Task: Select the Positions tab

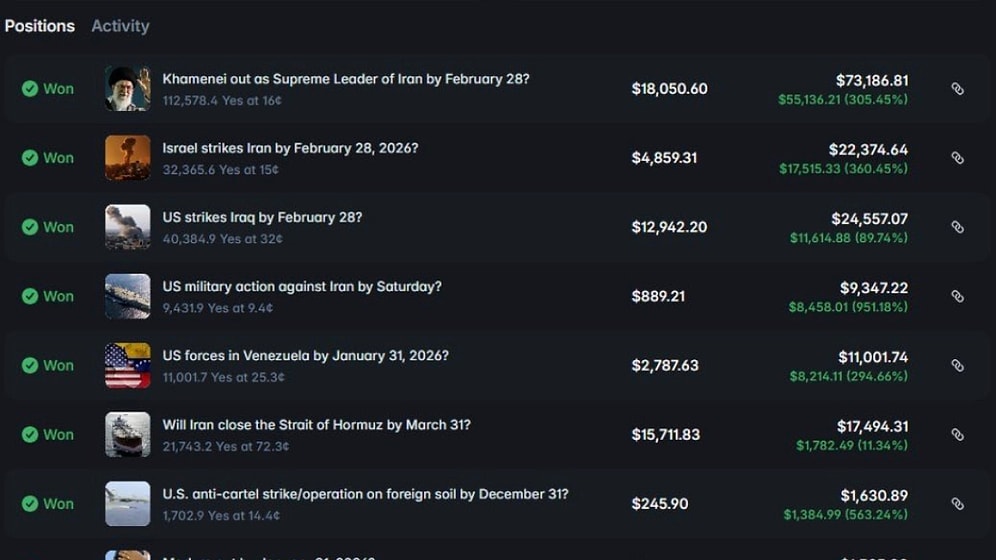Action: [x=39, y=26]
